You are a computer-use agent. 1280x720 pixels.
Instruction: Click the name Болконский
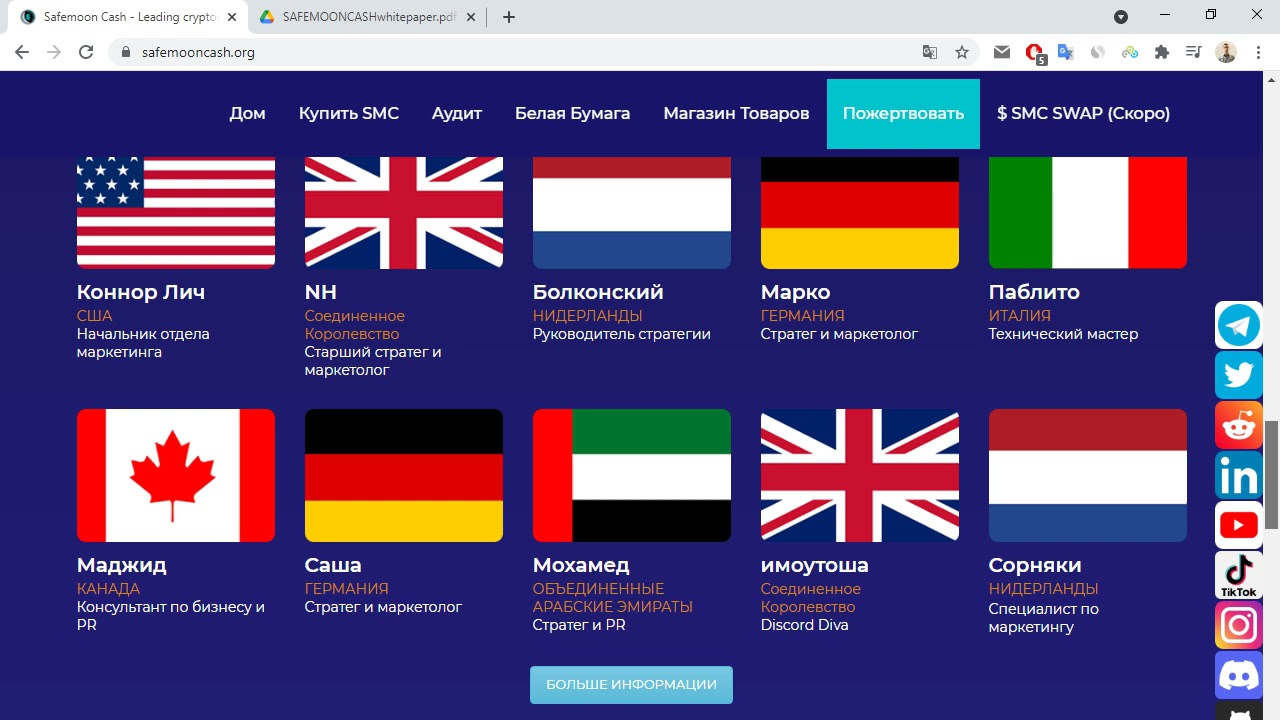pyautogui.click(x=598, y=292)
